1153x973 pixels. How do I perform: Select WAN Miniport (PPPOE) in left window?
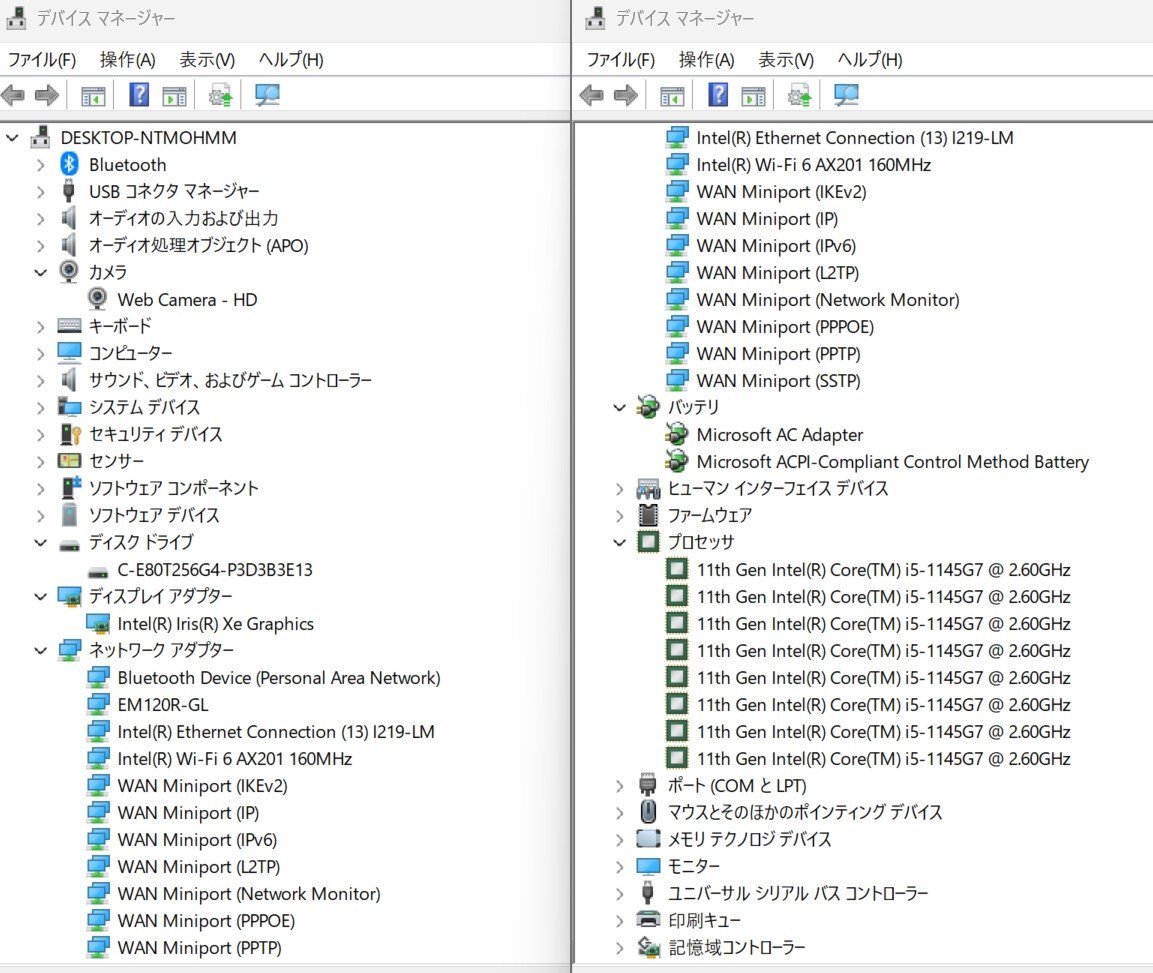point(206,920)
